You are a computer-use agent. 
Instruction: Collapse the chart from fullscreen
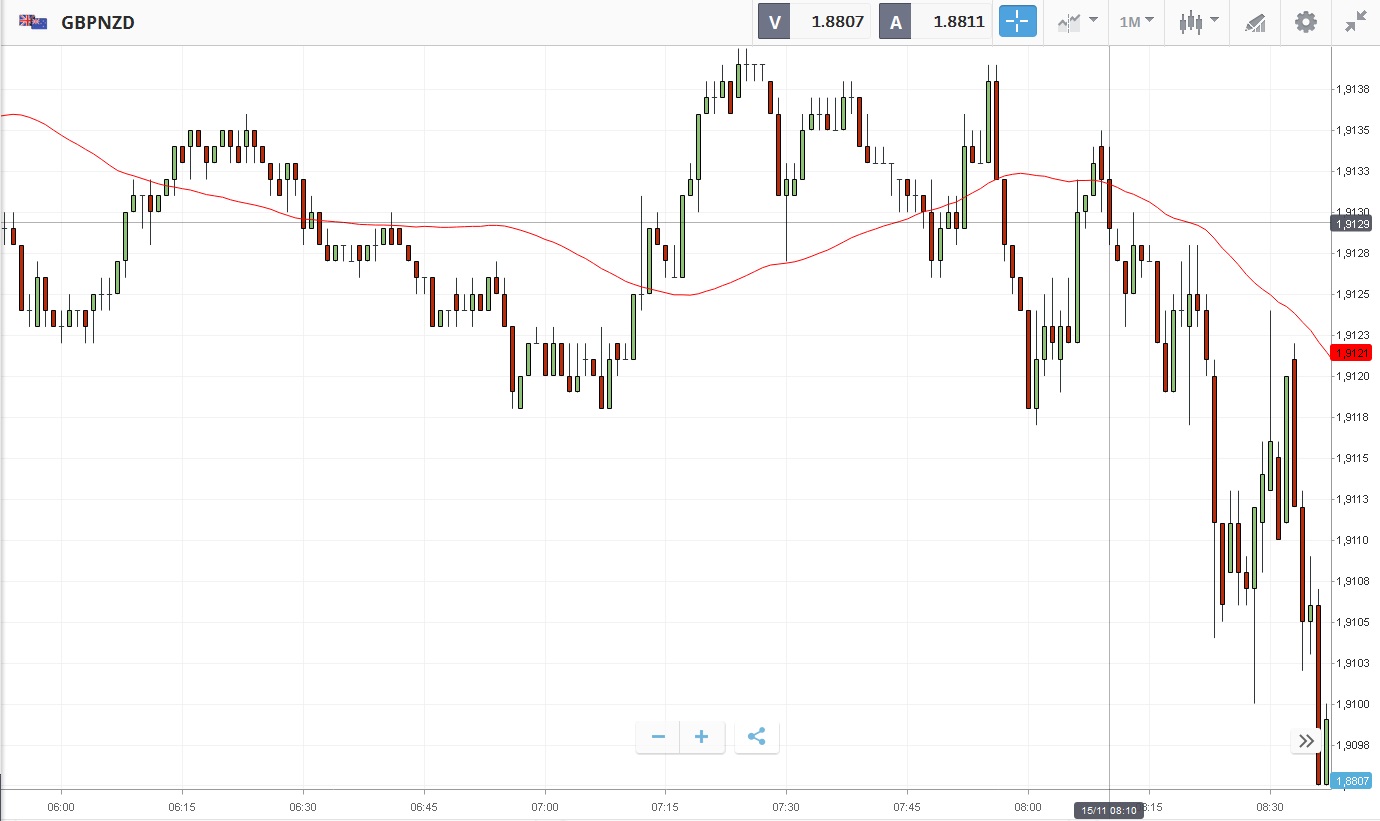tap(1355, 22)
